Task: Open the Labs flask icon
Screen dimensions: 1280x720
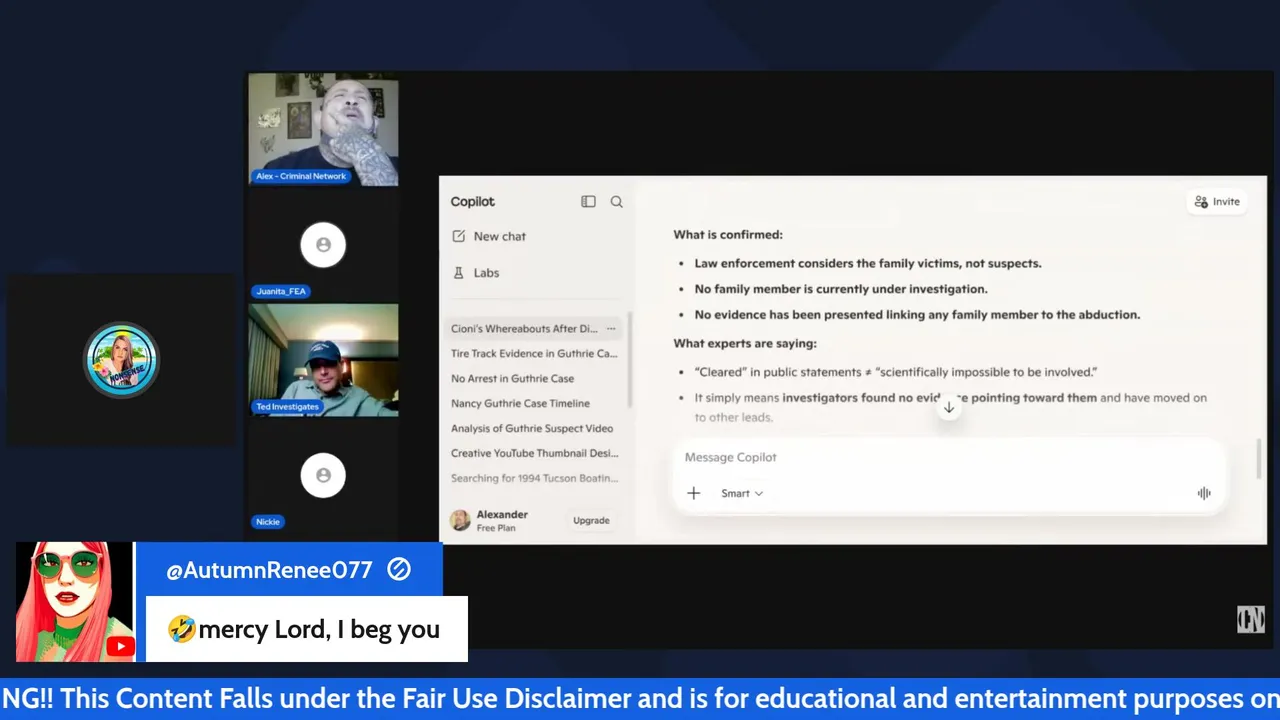Action: 459,272
